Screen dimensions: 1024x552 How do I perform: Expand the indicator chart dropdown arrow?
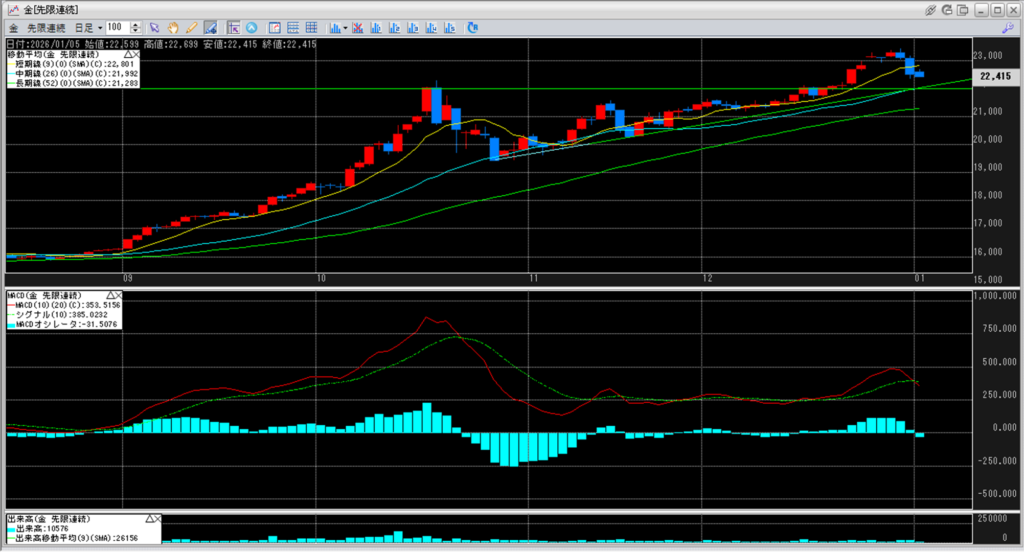pyautogui.click(x=345, y=27)
